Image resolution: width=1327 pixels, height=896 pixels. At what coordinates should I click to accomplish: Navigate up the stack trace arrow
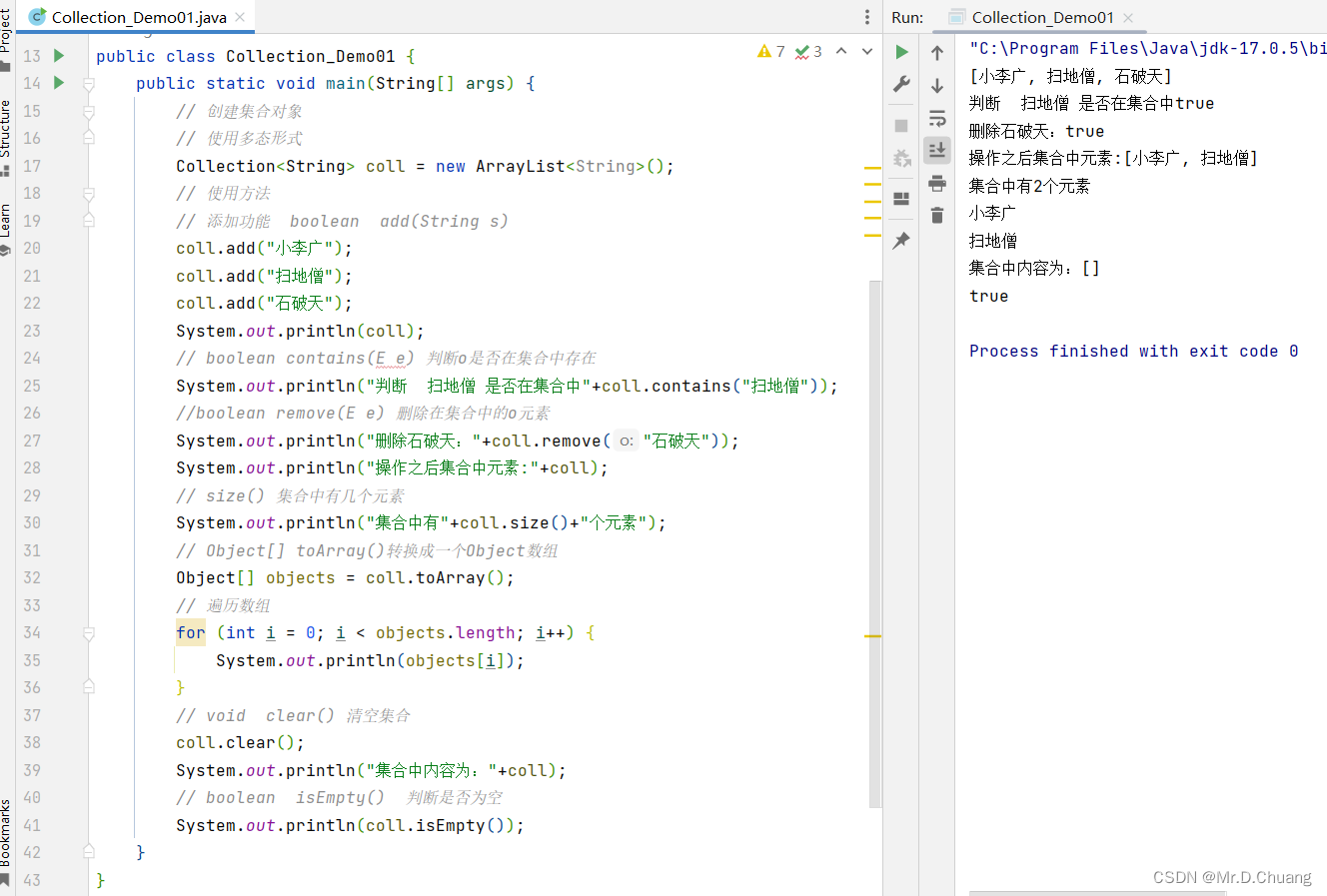coord(937,52)
